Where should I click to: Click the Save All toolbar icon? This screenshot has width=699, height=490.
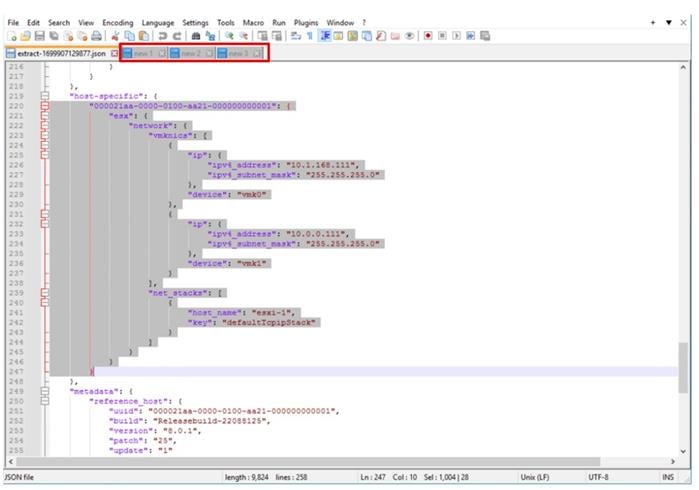click(54, 36)
